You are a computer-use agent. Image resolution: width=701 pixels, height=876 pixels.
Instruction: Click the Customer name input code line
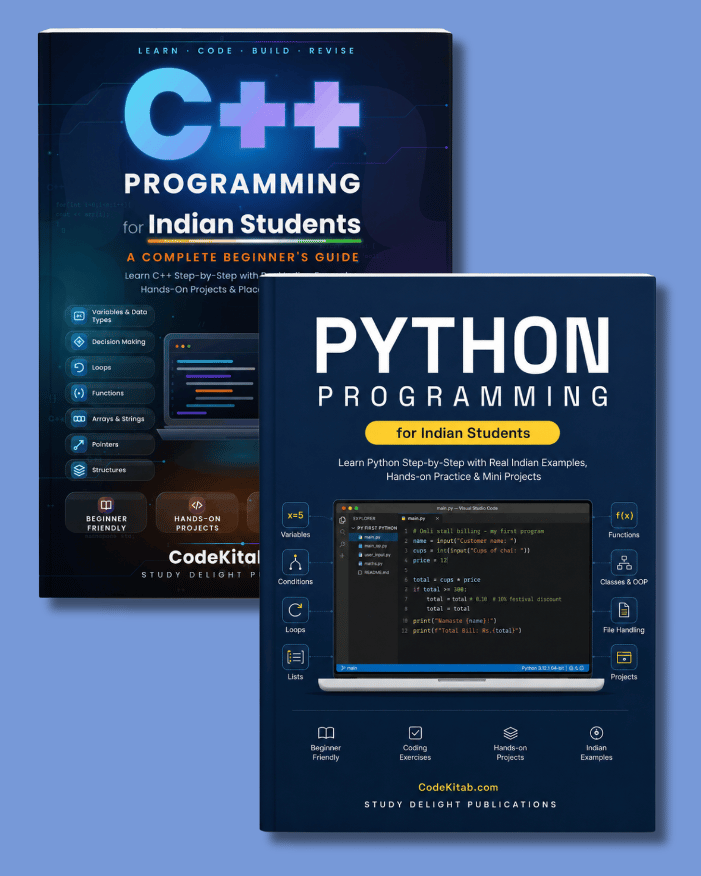point(465,541)
